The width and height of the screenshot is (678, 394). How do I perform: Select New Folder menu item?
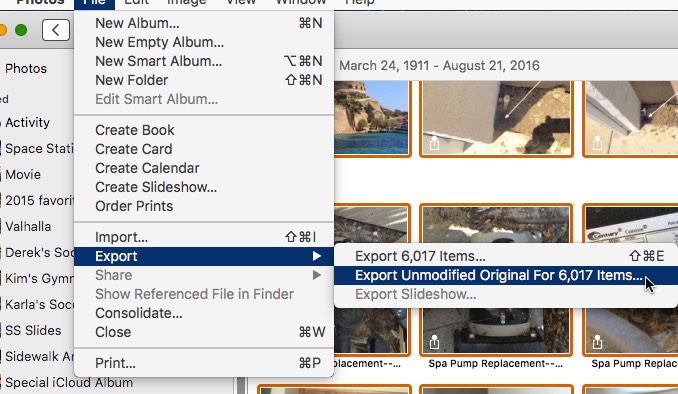pos(204,80)
